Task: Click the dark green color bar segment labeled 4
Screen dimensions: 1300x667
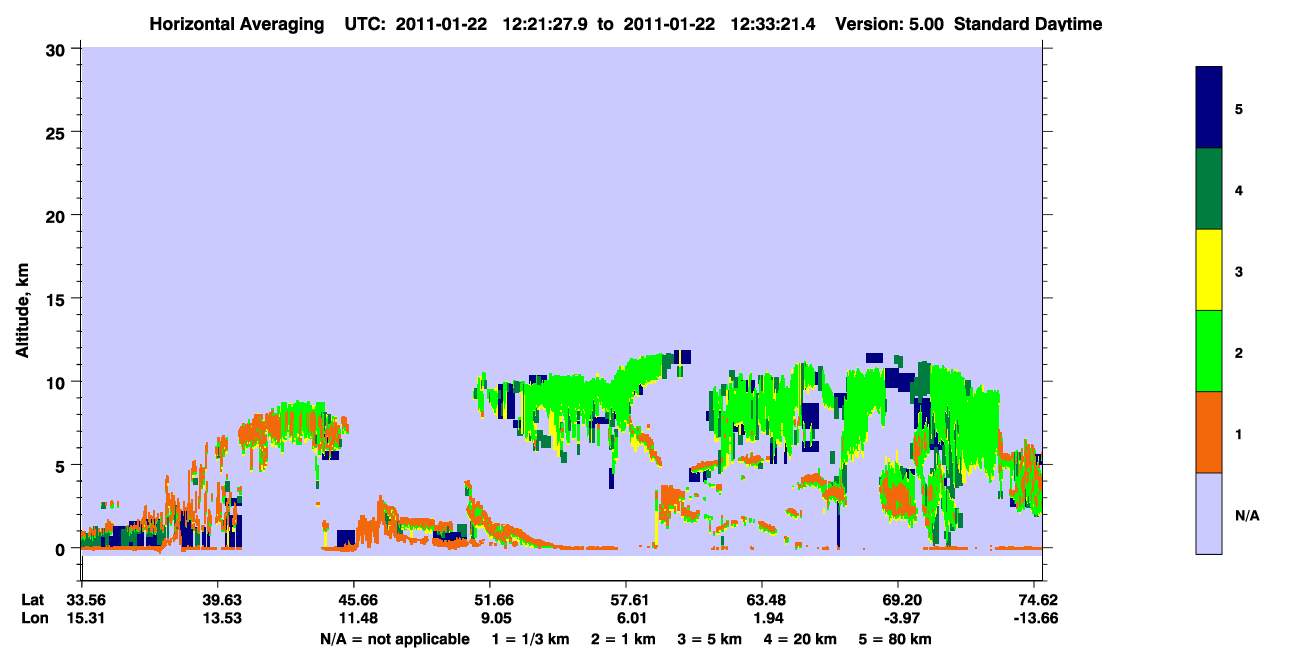Action: (1209, 189)
